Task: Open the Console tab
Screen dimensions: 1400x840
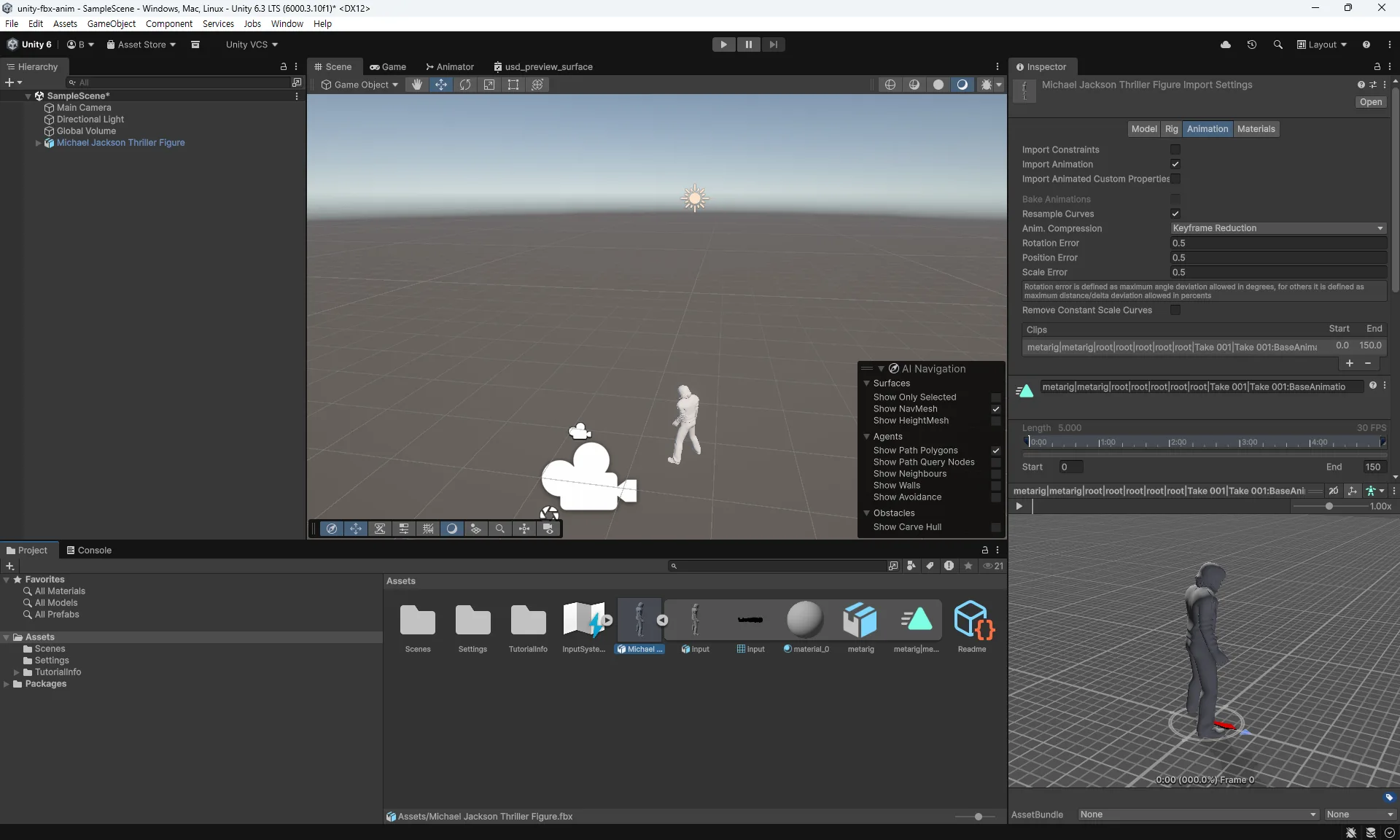Action: (89, 551)
